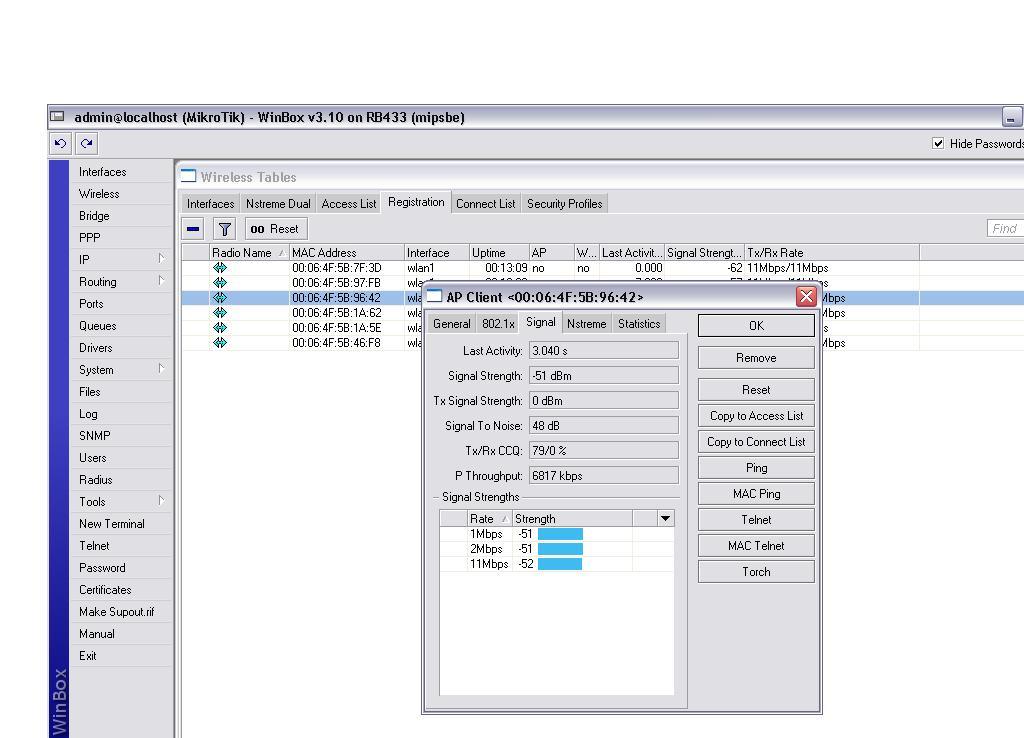Sort by the MAC Address column header
Screen dimensions: 1024x738
pyautogui.click(x=347, y=253)
